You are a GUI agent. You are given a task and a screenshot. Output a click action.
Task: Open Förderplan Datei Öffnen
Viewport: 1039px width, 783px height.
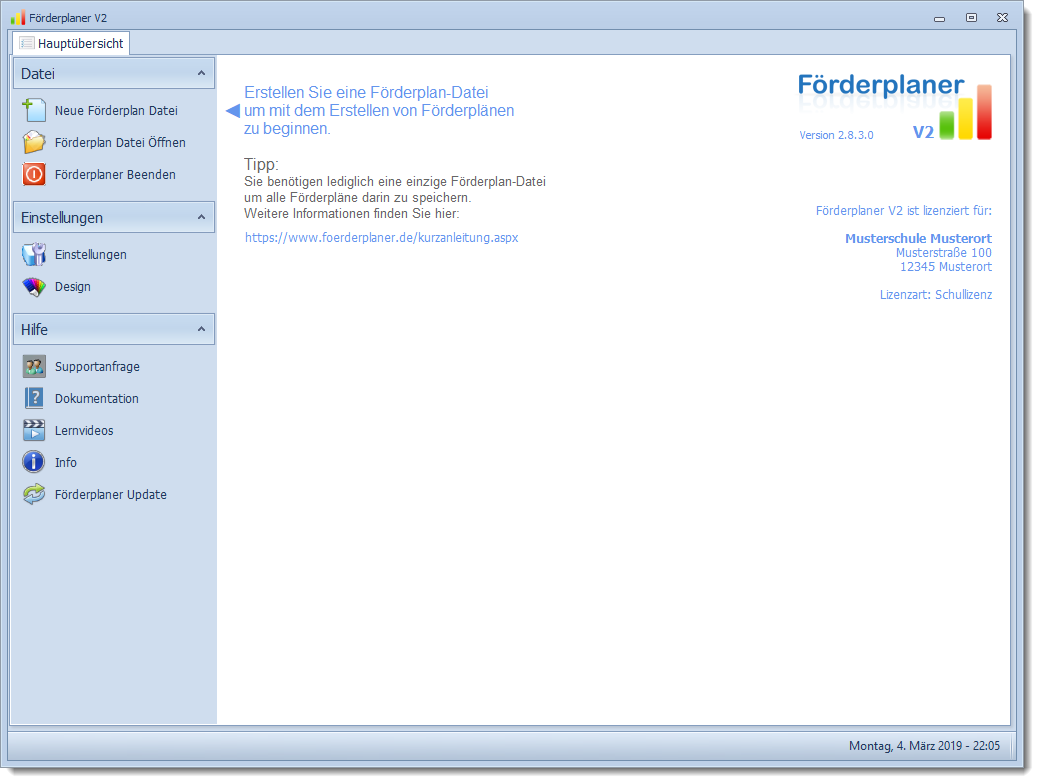click(120, 142)
